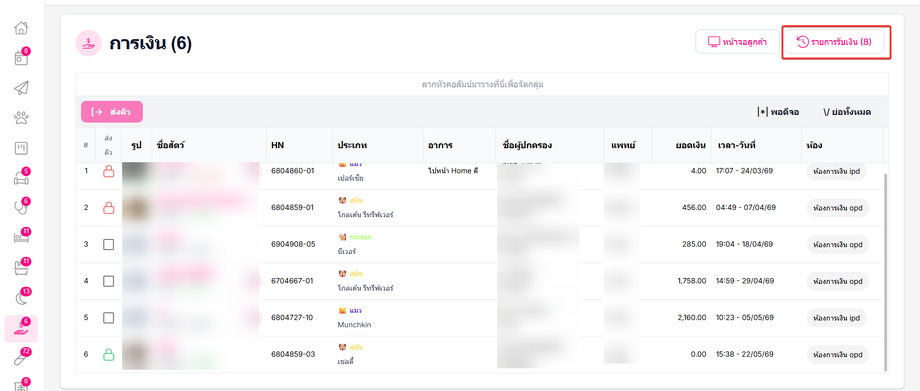Click the amount 285.00

695,244
